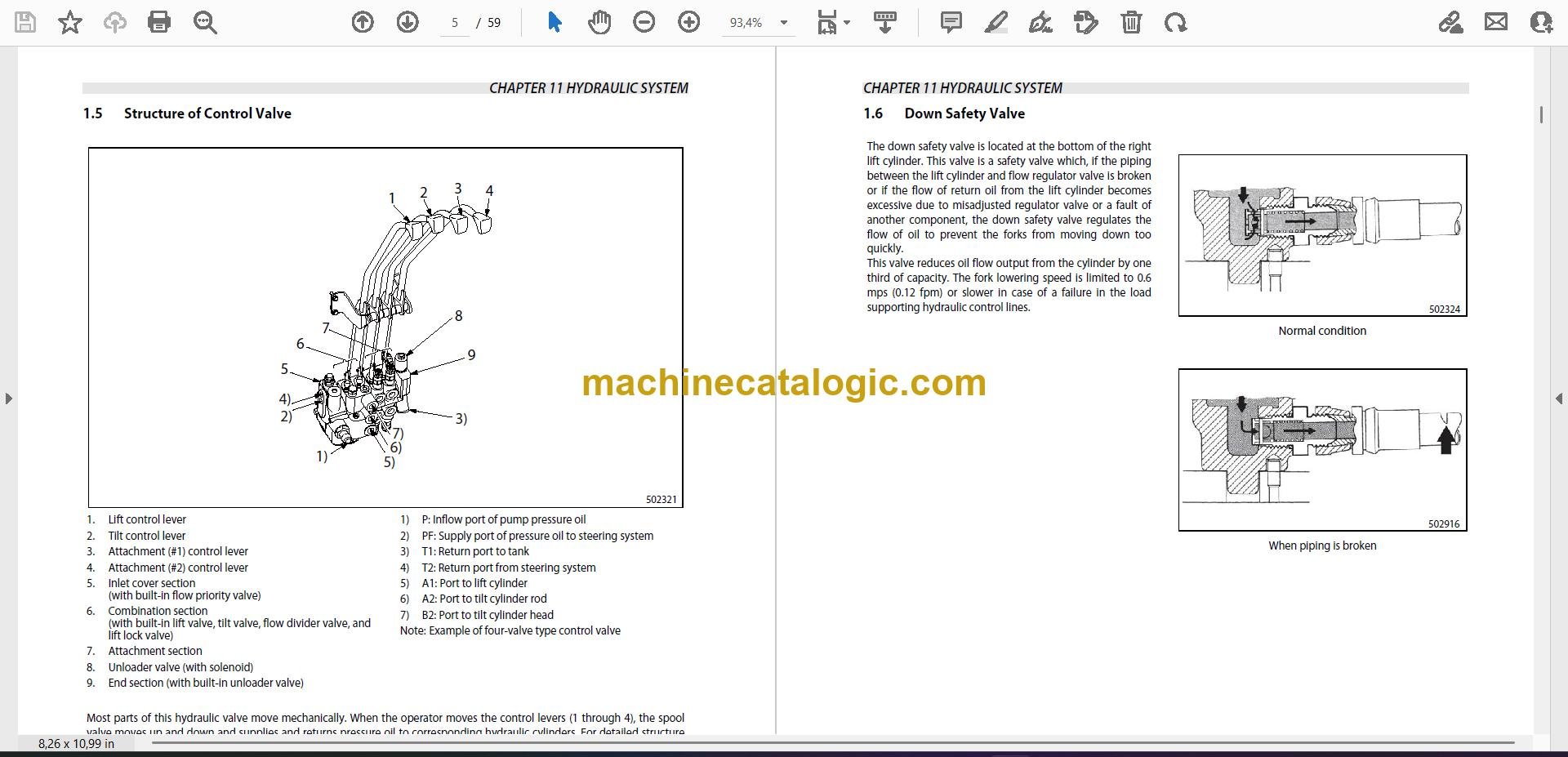
Task: Zoom out with the minus icon
Action: [644, 22]
